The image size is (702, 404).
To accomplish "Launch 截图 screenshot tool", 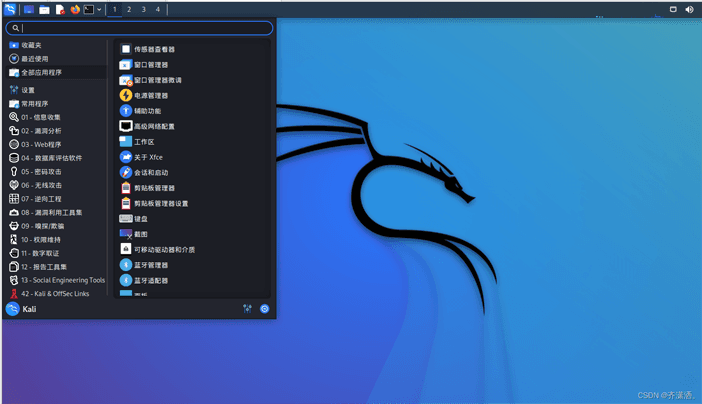I will 193,234.
